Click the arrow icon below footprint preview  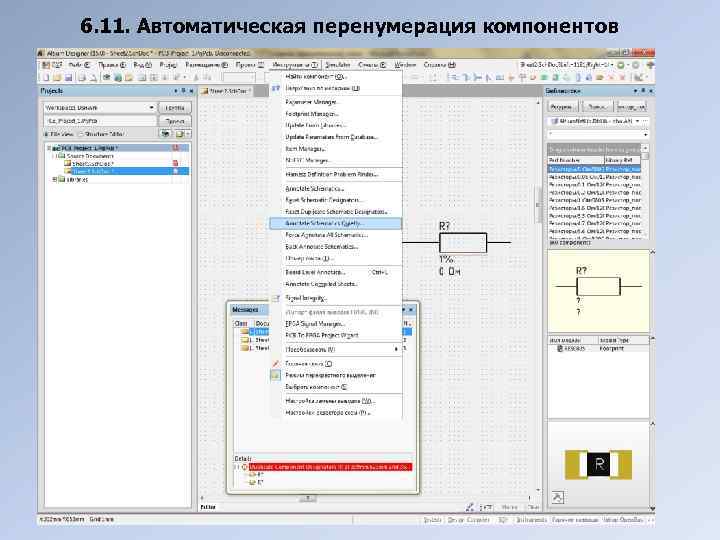(557, 497)
